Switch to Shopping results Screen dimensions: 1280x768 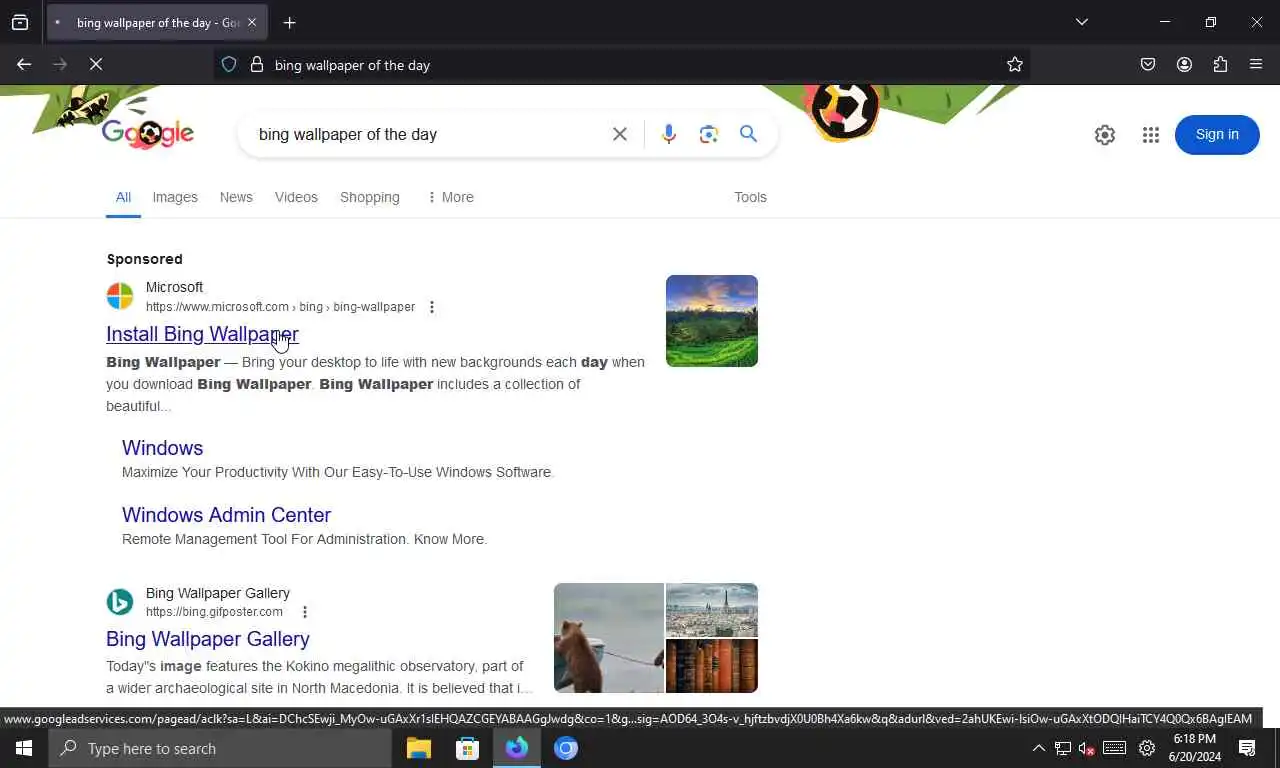coord(370,197)
